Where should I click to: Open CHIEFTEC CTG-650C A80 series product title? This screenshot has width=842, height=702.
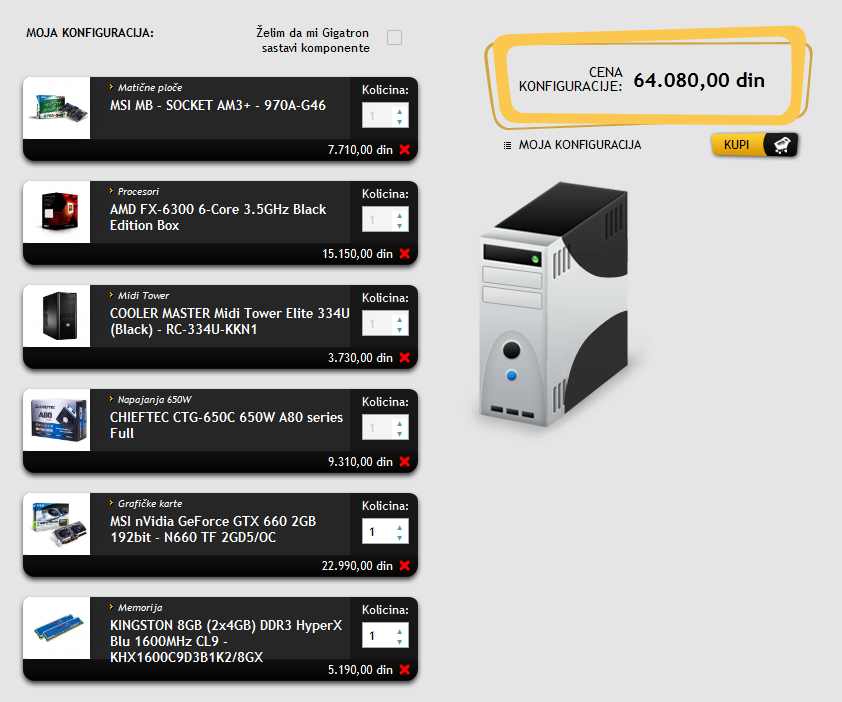[x=226, y=425]
